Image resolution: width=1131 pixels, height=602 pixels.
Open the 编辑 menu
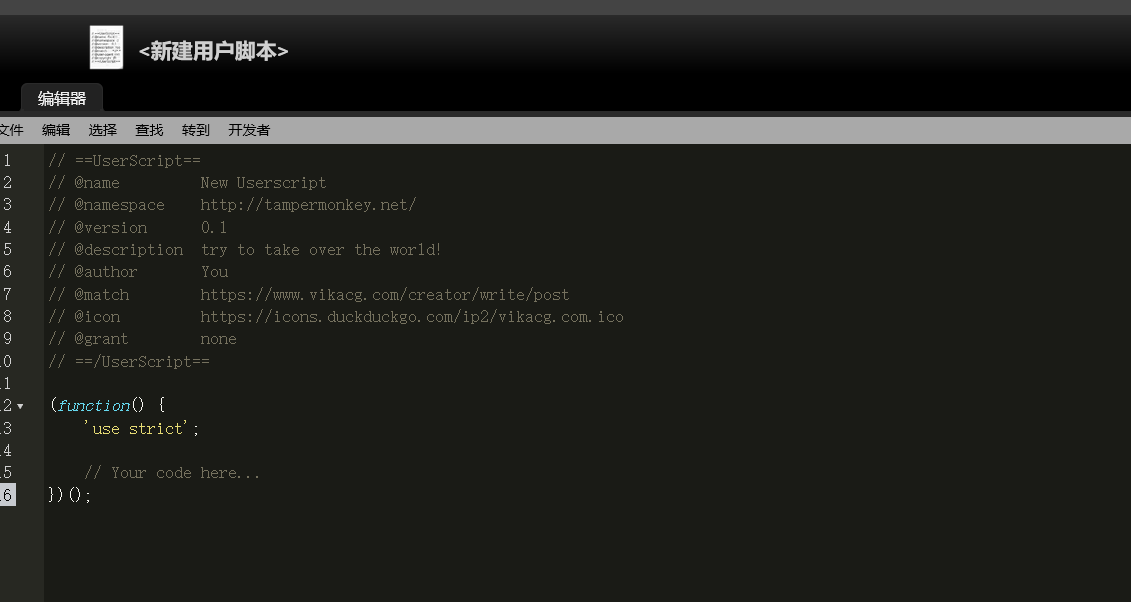click(56, 130)
